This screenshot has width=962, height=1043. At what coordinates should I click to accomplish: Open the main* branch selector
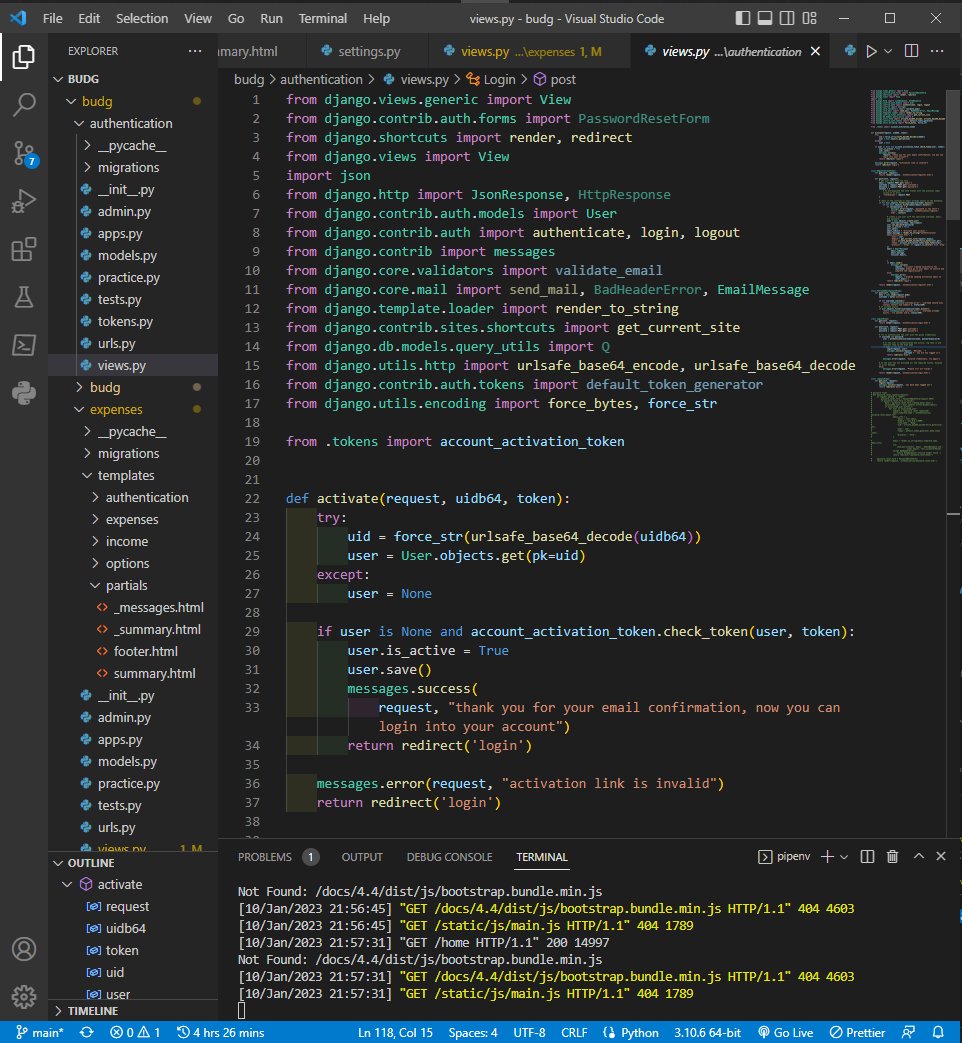click(x=40, y=1032)
